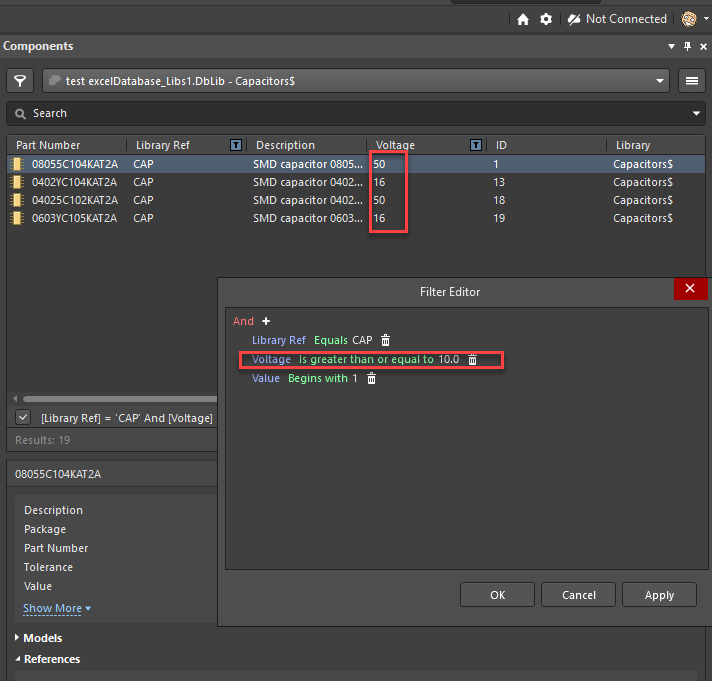Open settings gear icon in top bar
Viewport: 712px width, 681px height.
[x=546, y=19]
